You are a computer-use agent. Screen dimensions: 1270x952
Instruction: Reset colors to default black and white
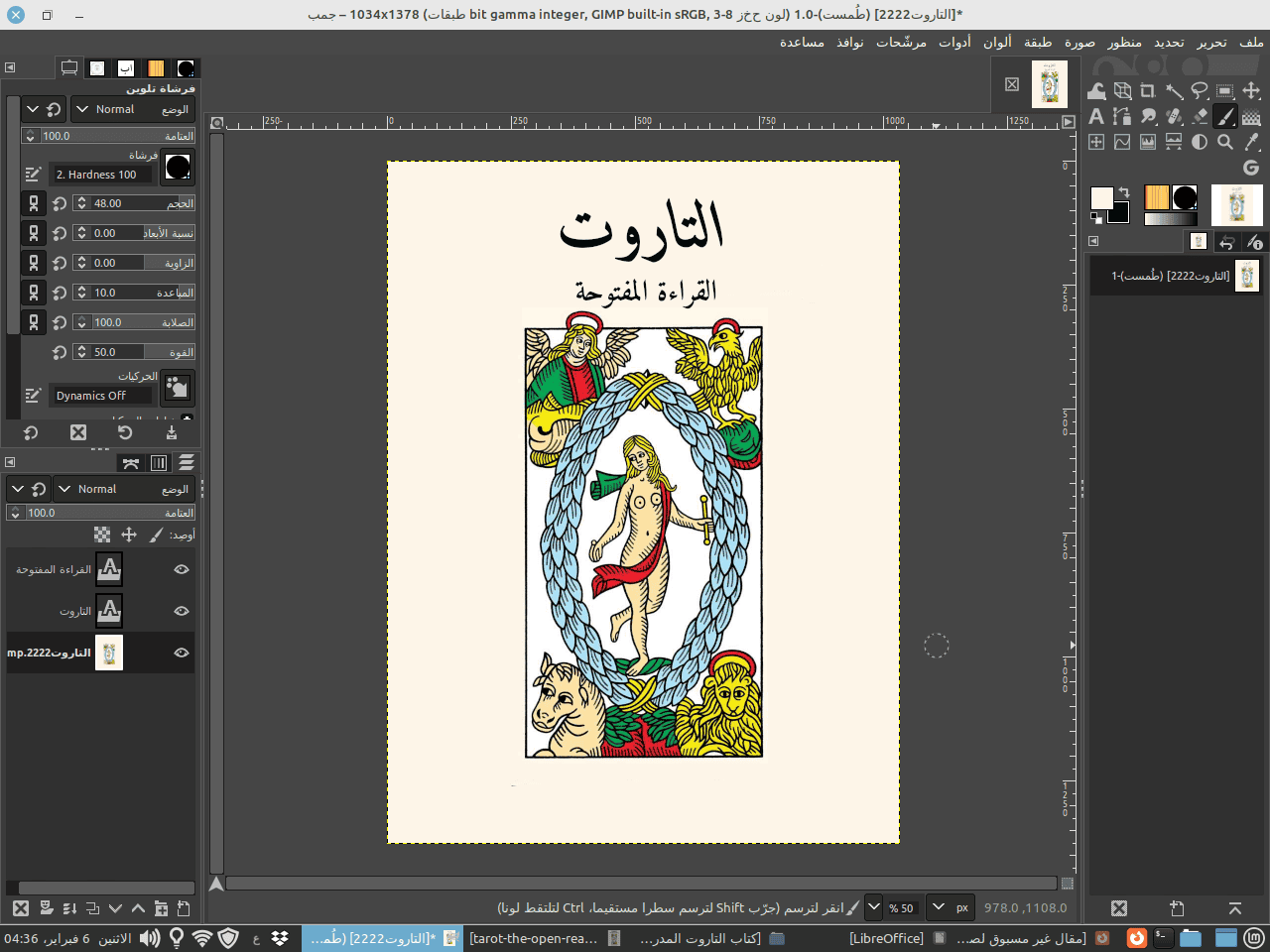(x=1095, y=218)
